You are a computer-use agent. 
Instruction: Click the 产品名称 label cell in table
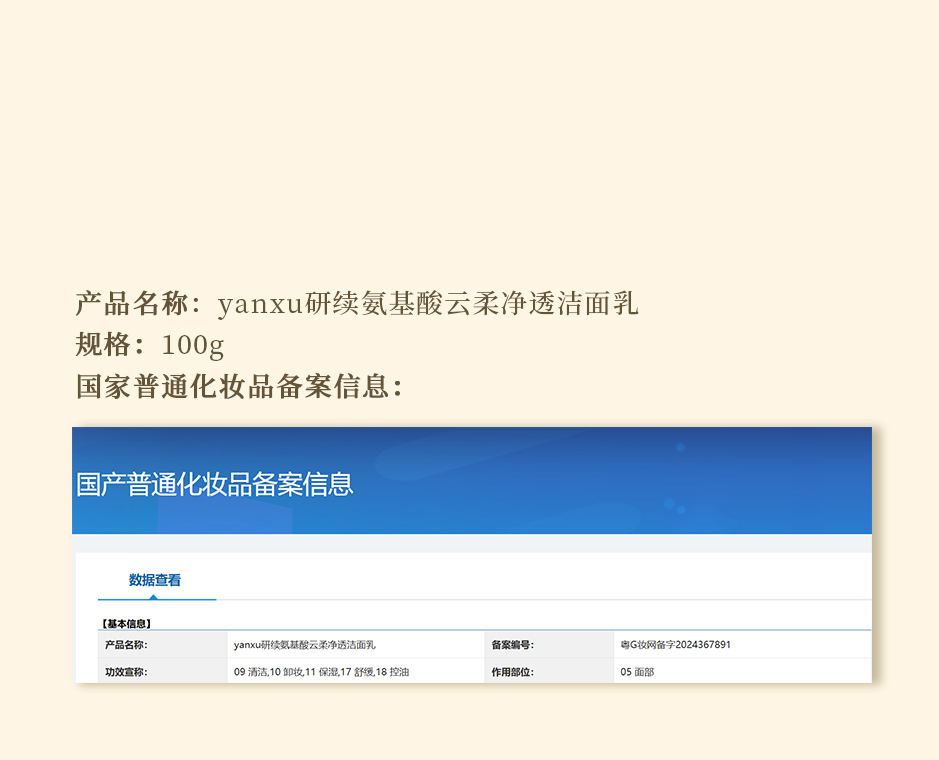pyautogui.click(x=126, y=645)
